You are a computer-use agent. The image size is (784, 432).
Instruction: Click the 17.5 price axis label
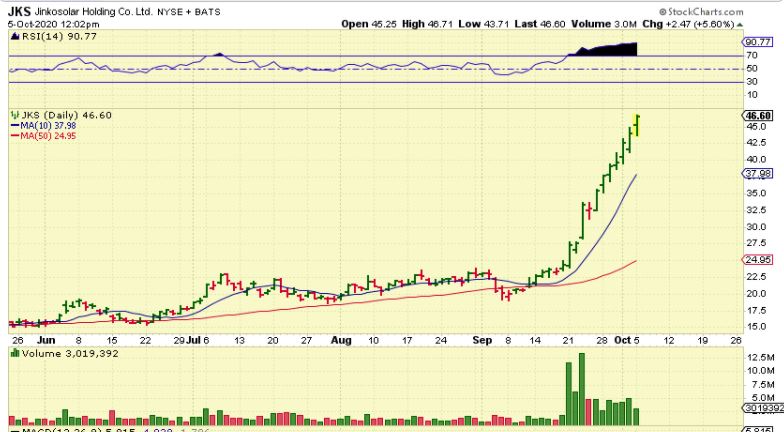pyautogui.click(x=756, y=311)
